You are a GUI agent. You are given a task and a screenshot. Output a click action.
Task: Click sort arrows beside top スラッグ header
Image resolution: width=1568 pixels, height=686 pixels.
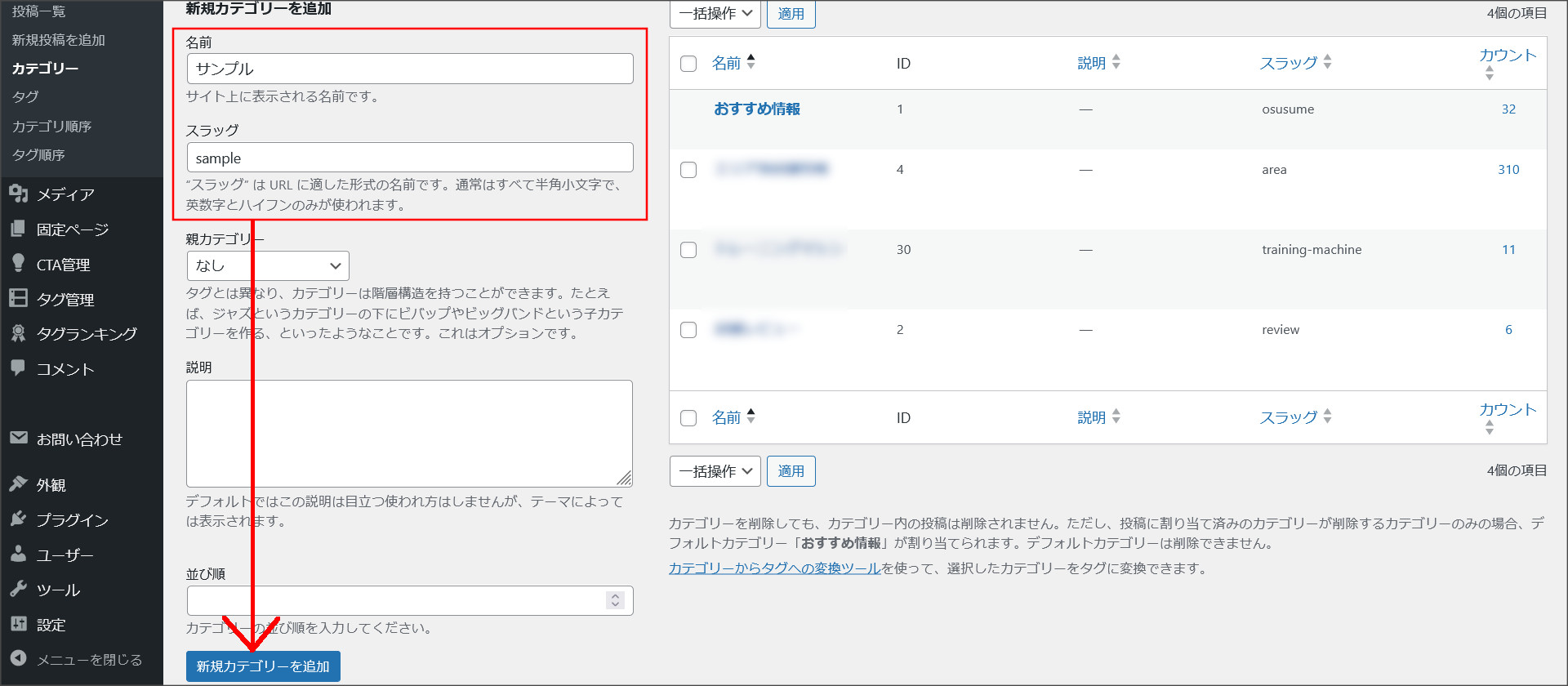1327,62
